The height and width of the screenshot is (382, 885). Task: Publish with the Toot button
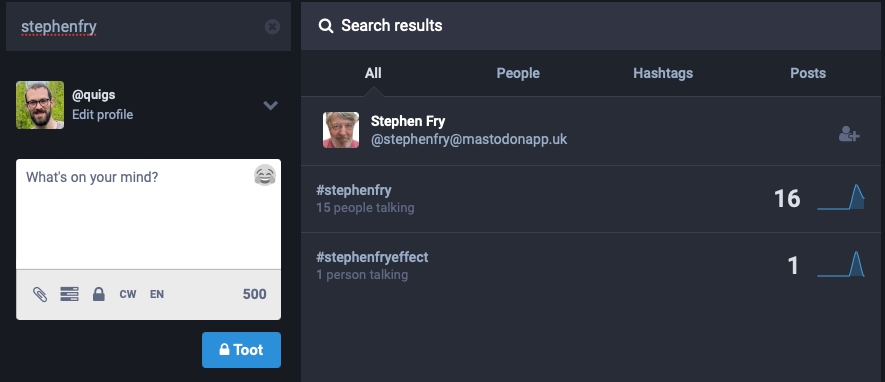pos(242,350)
